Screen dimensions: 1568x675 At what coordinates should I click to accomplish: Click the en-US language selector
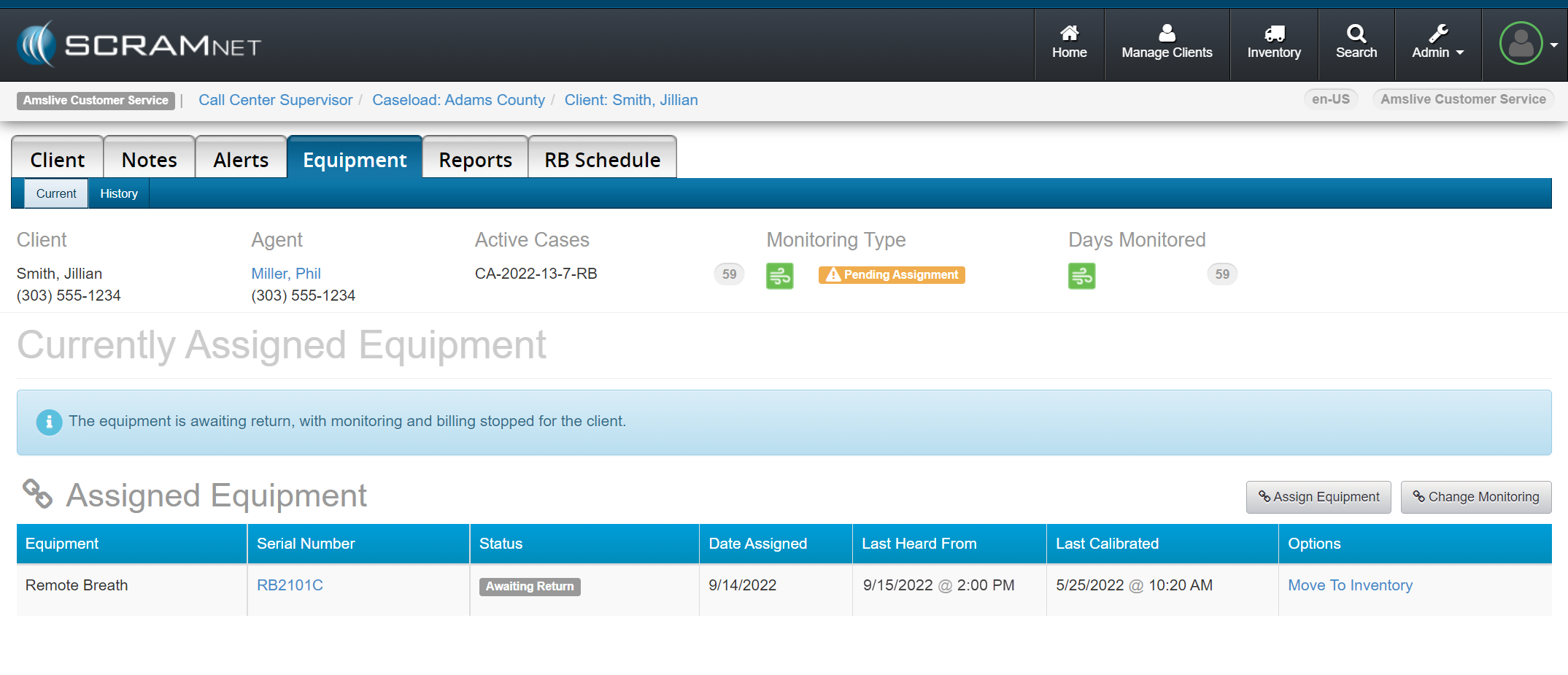pyautogui.click(x=1330, y=99)
